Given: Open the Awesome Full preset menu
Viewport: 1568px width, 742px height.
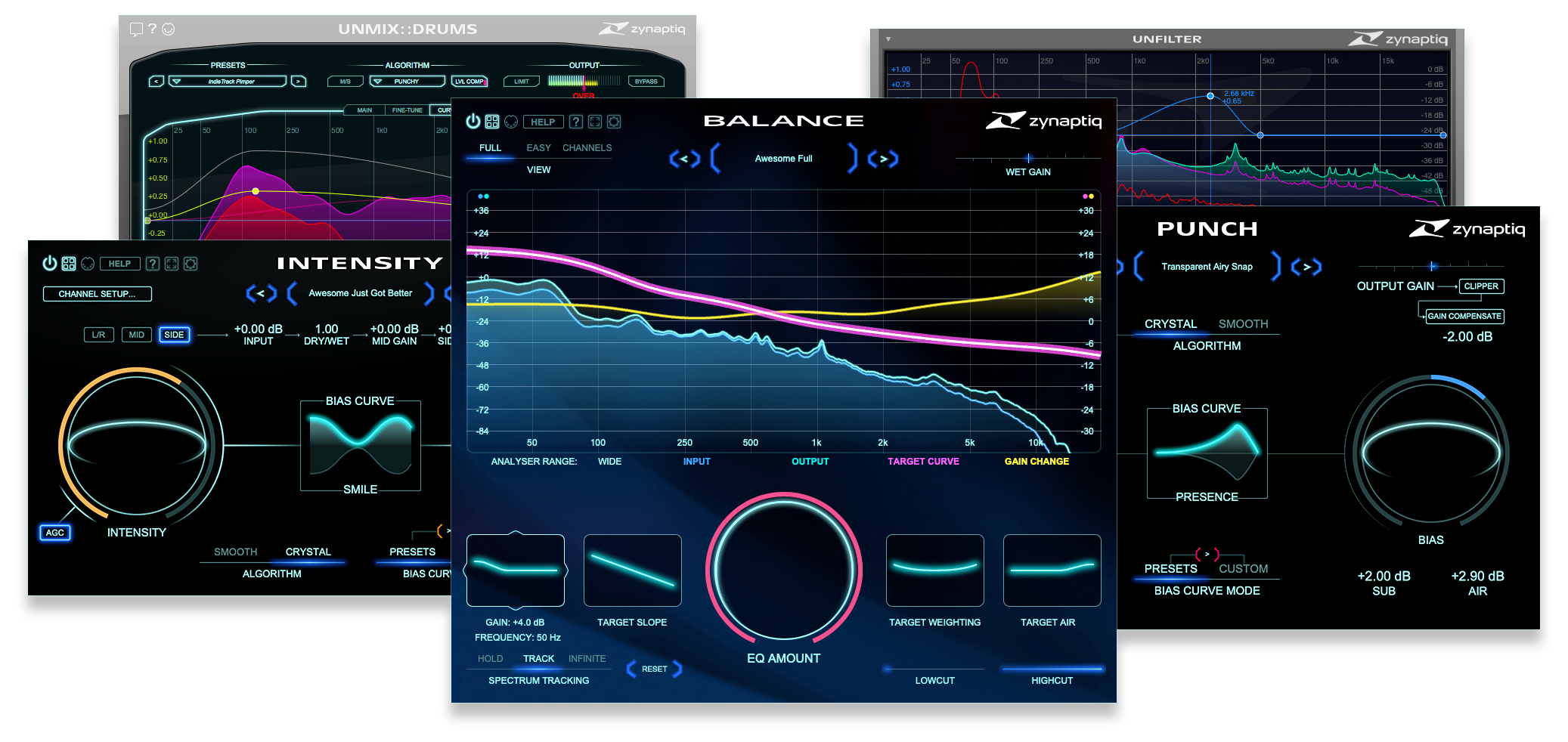Looking at the screenshot, I should pyautogui.click(x=783, y=159).
